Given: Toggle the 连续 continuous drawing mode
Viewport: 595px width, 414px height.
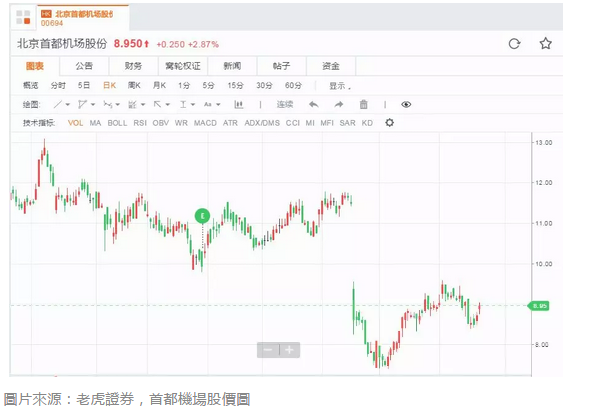Looking at the screenshot, I should 285,104.
